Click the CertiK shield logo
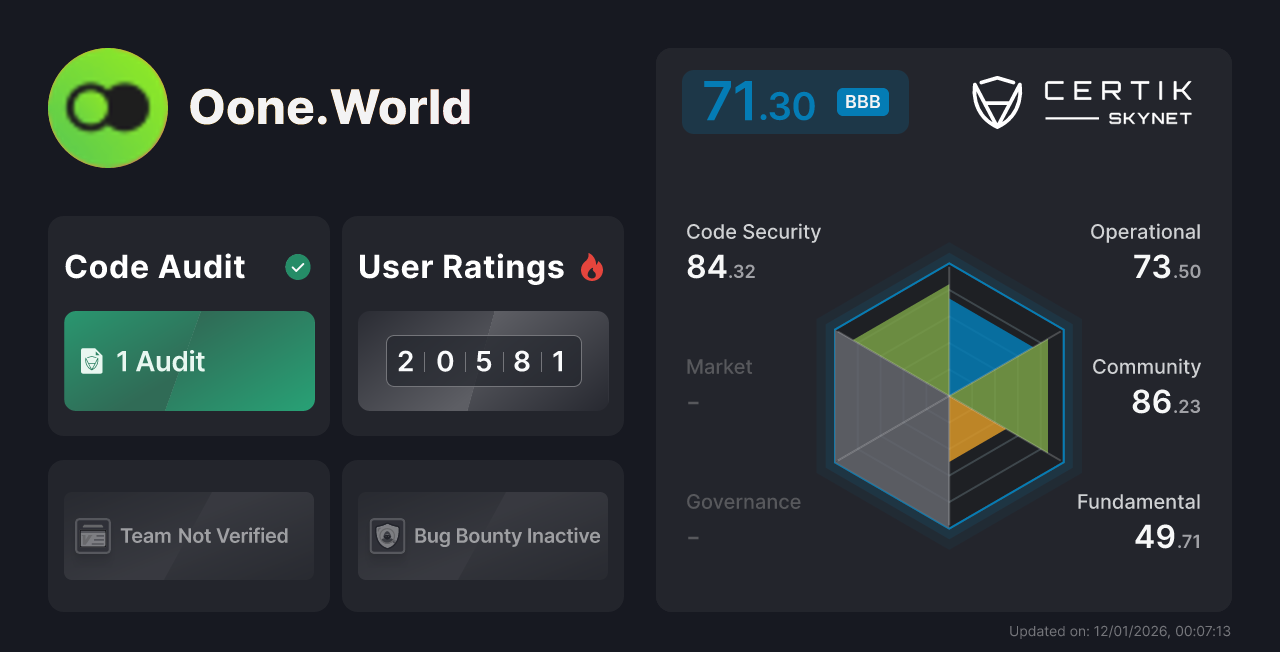Screen dimensions: 1280x652 [x=996, y=100]
